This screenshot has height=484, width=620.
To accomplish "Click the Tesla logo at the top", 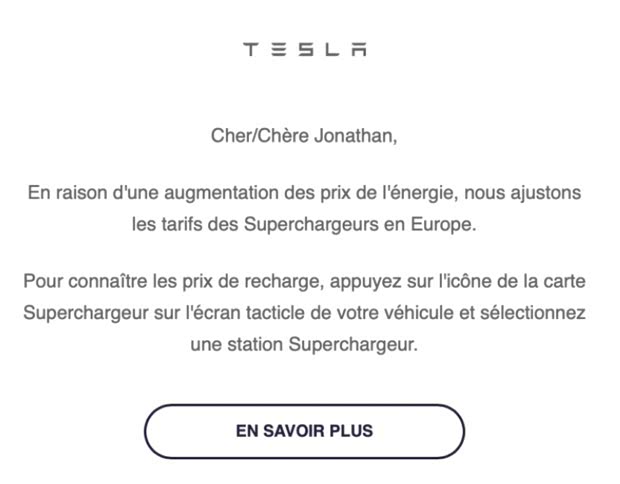I will pyautogui.click(x=304, y=49).
